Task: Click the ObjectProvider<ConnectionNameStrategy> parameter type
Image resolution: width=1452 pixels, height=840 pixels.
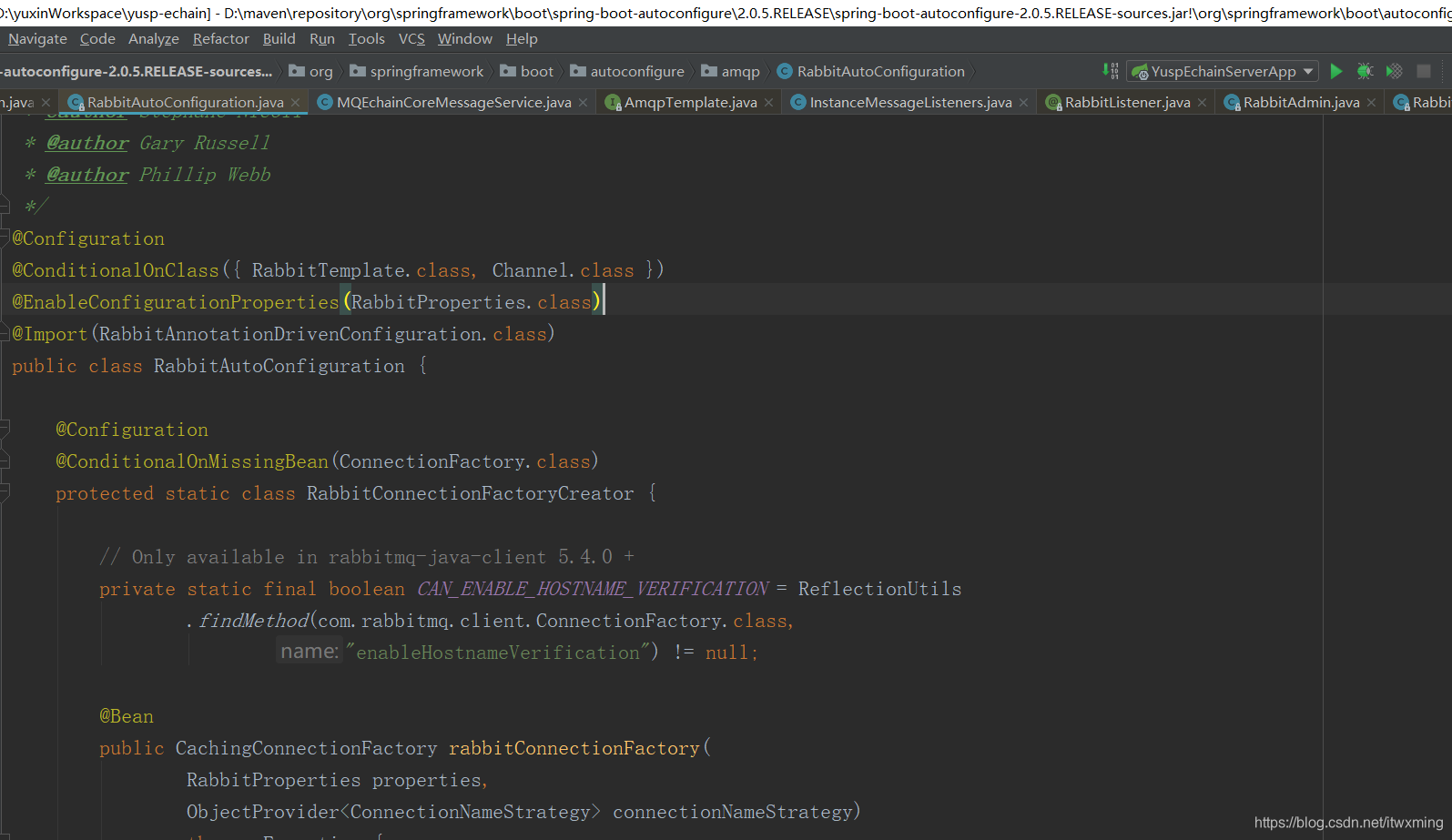Action: tap(393, 812)
